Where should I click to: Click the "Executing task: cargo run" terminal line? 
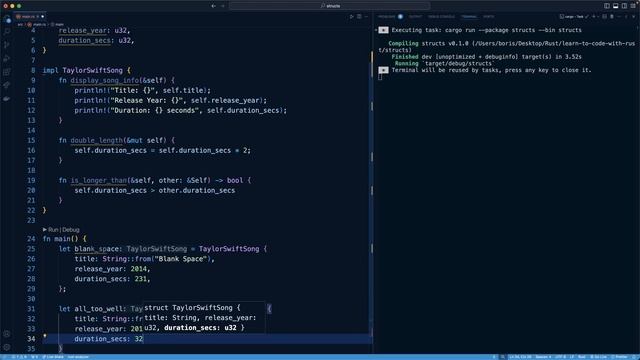(x=487, y=30)
